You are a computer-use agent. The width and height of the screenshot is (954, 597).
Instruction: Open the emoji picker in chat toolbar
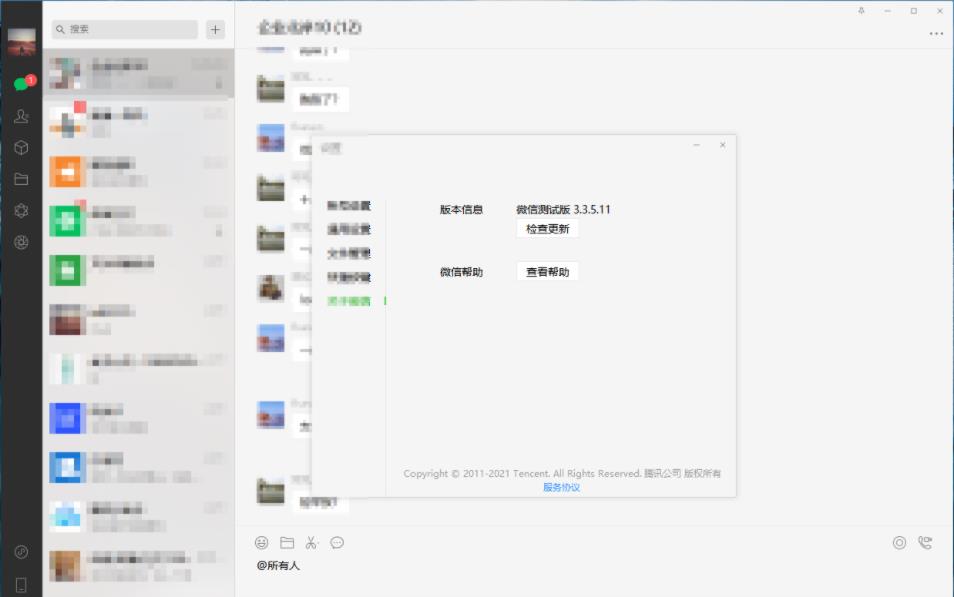point(262,542)
